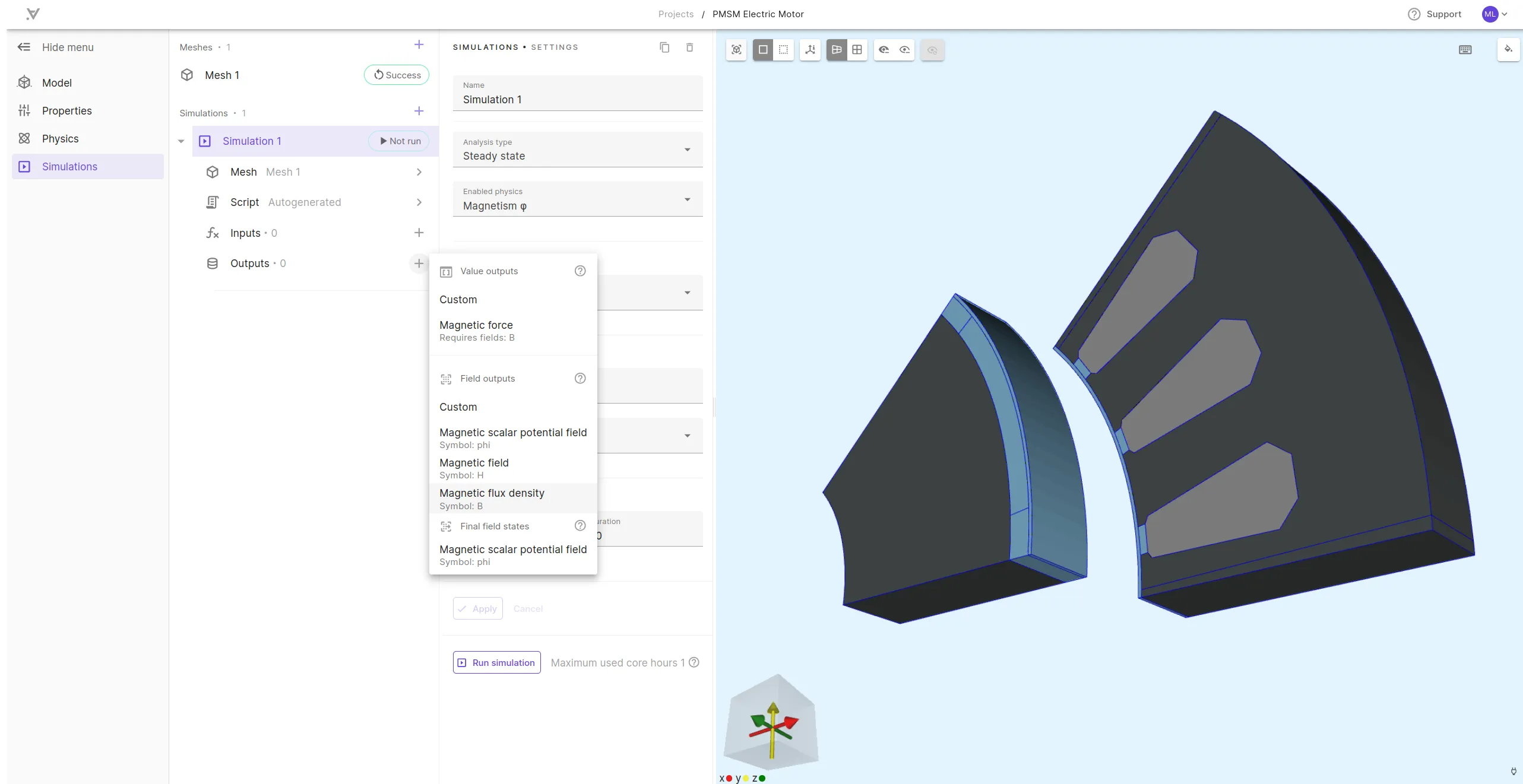
Task: Open help for Field outputs
Action: coord(580,378)
